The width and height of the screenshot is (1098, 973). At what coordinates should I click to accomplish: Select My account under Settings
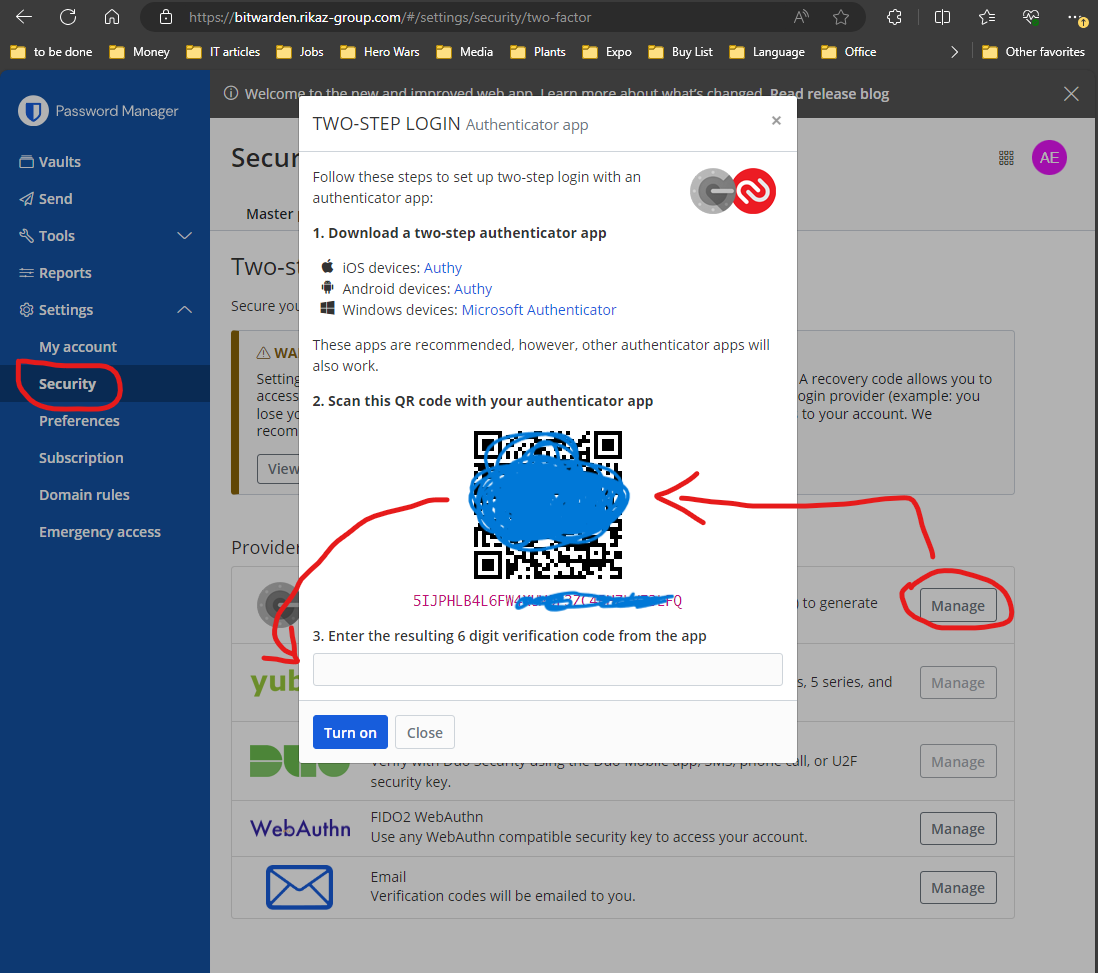pyautogui.click(x=78, y=347)
